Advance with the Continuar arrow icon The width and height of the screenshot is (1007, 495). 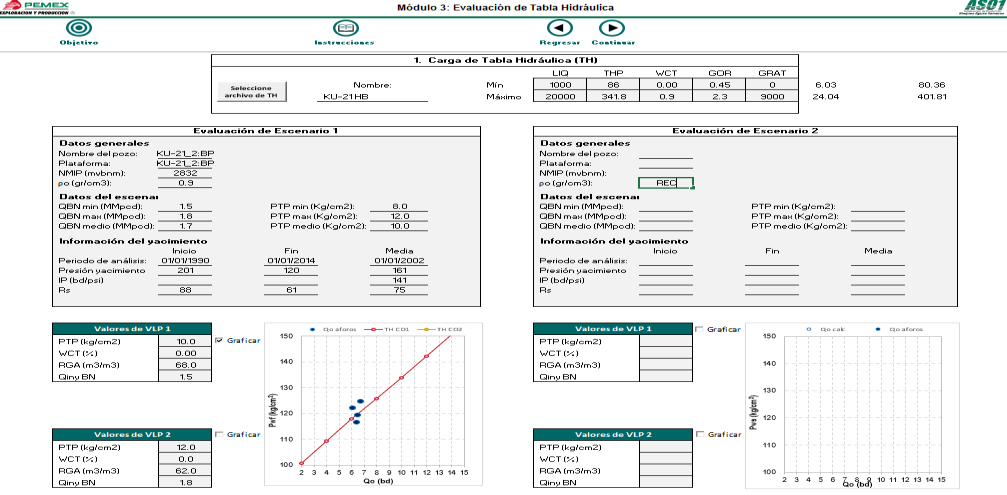point(612,28)
